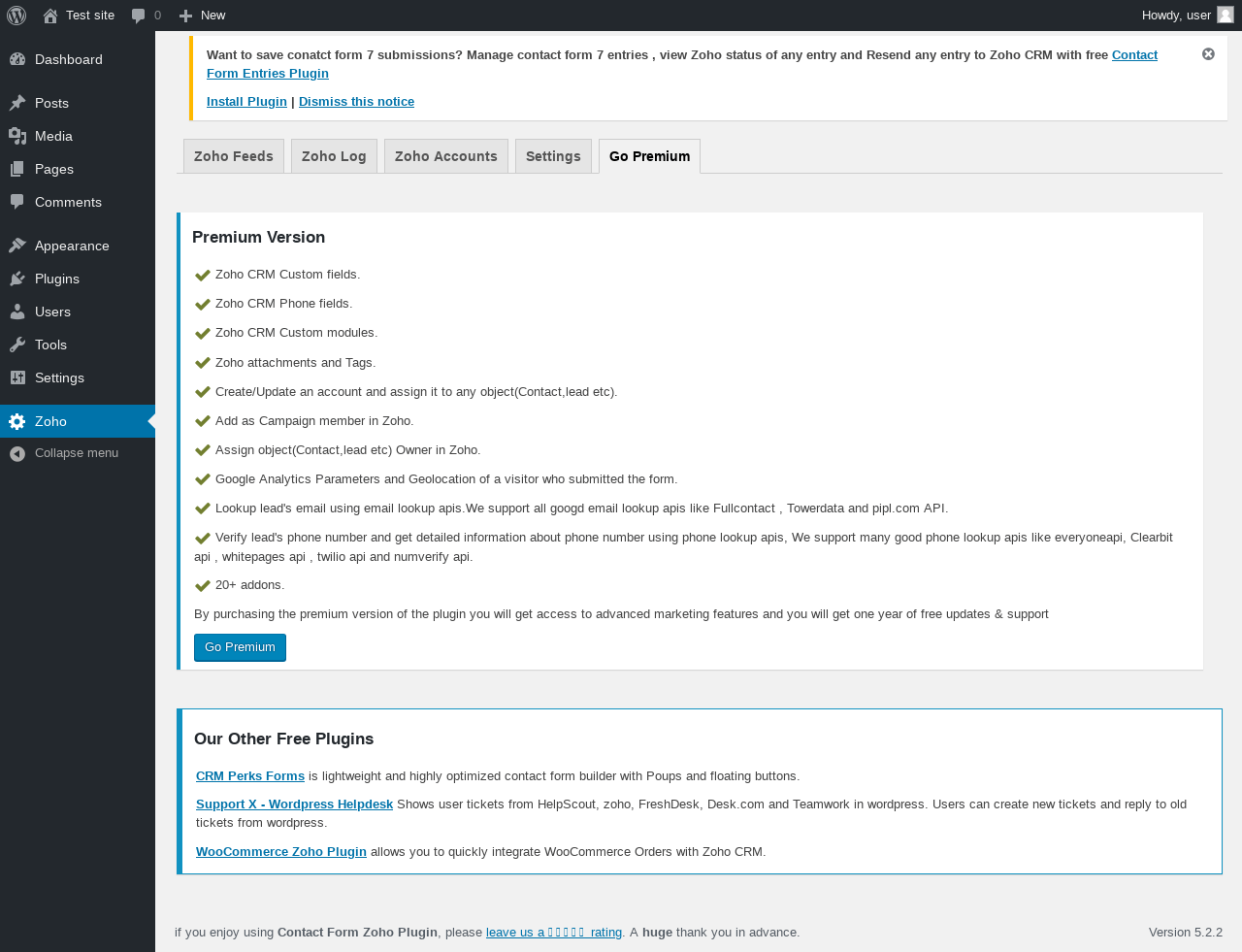
Task: Click the Dashboard gauge icon
Action: point(17,59)
